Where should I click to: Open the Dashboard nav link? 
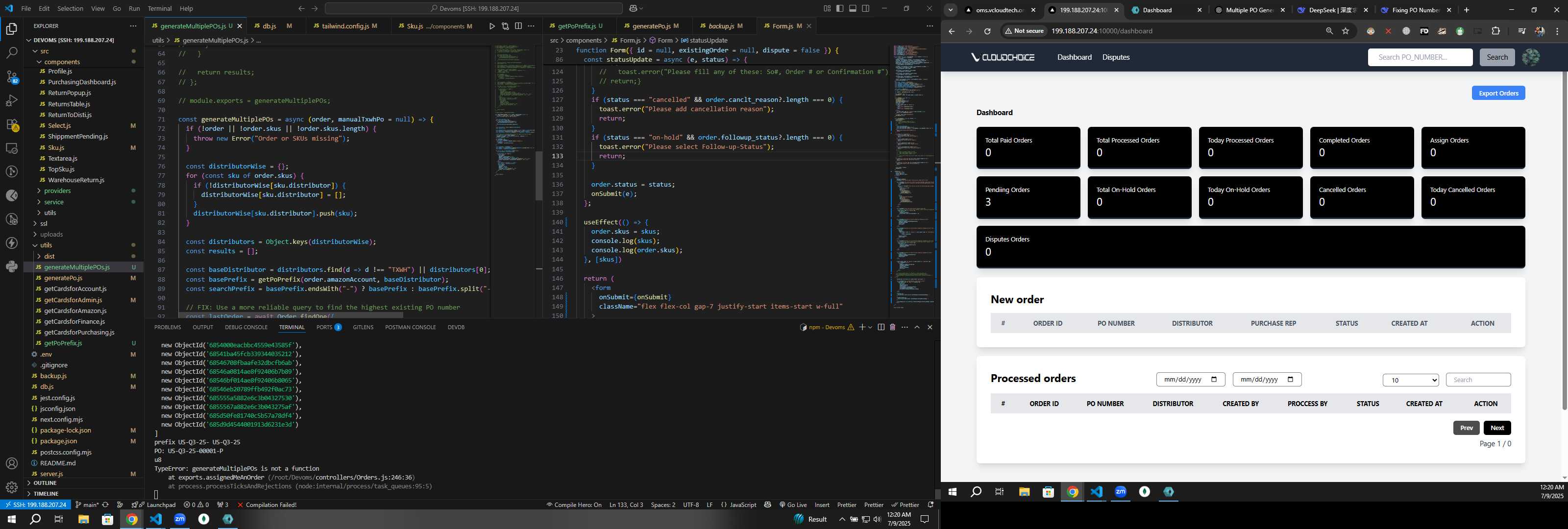click(x=1075, y=57)
